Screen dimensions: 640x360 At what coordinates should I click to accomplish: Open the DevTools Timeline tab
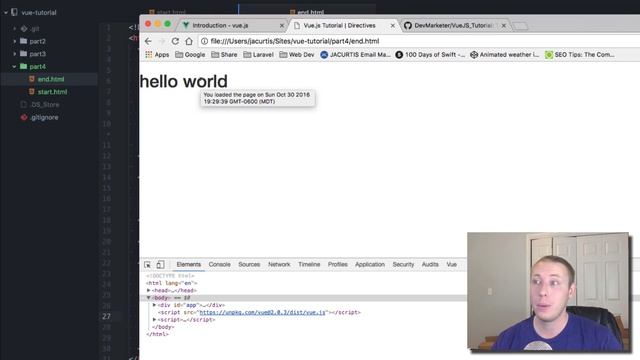[x=309, y=264]
